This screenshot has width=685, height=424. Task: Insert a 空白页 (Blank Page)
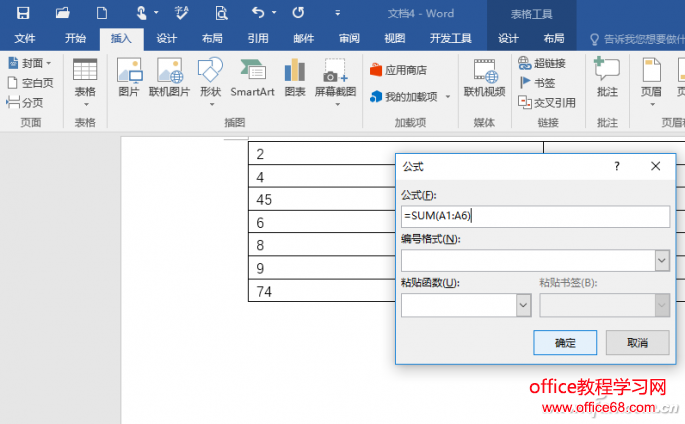31,83
